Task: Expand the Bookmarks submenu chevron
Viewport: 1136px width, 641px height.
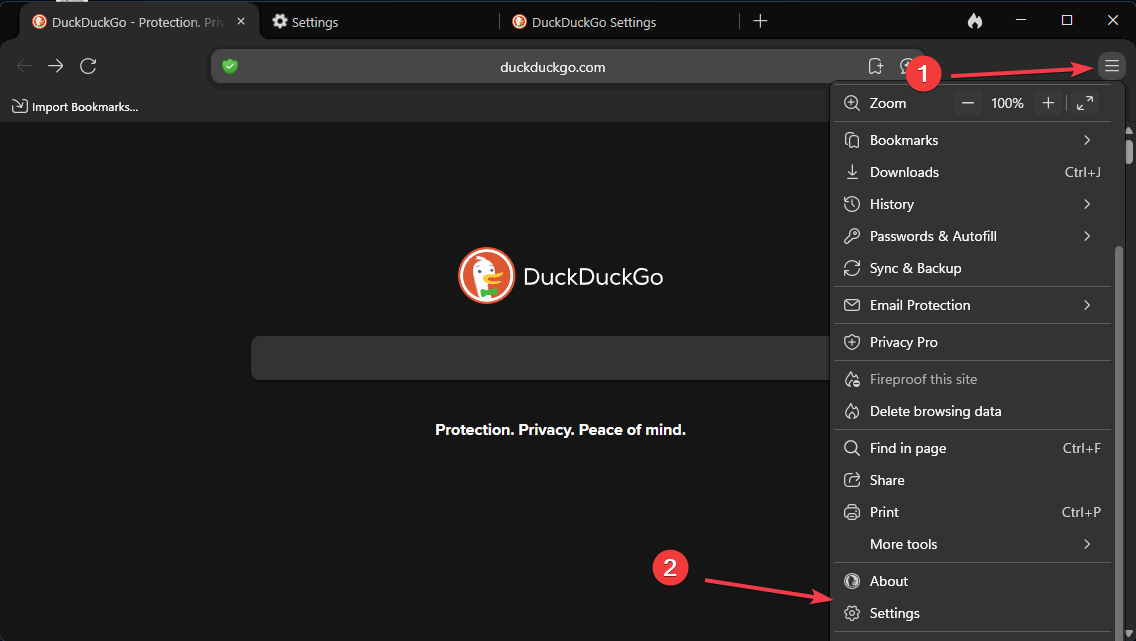Action: (x=1087, y=140)
